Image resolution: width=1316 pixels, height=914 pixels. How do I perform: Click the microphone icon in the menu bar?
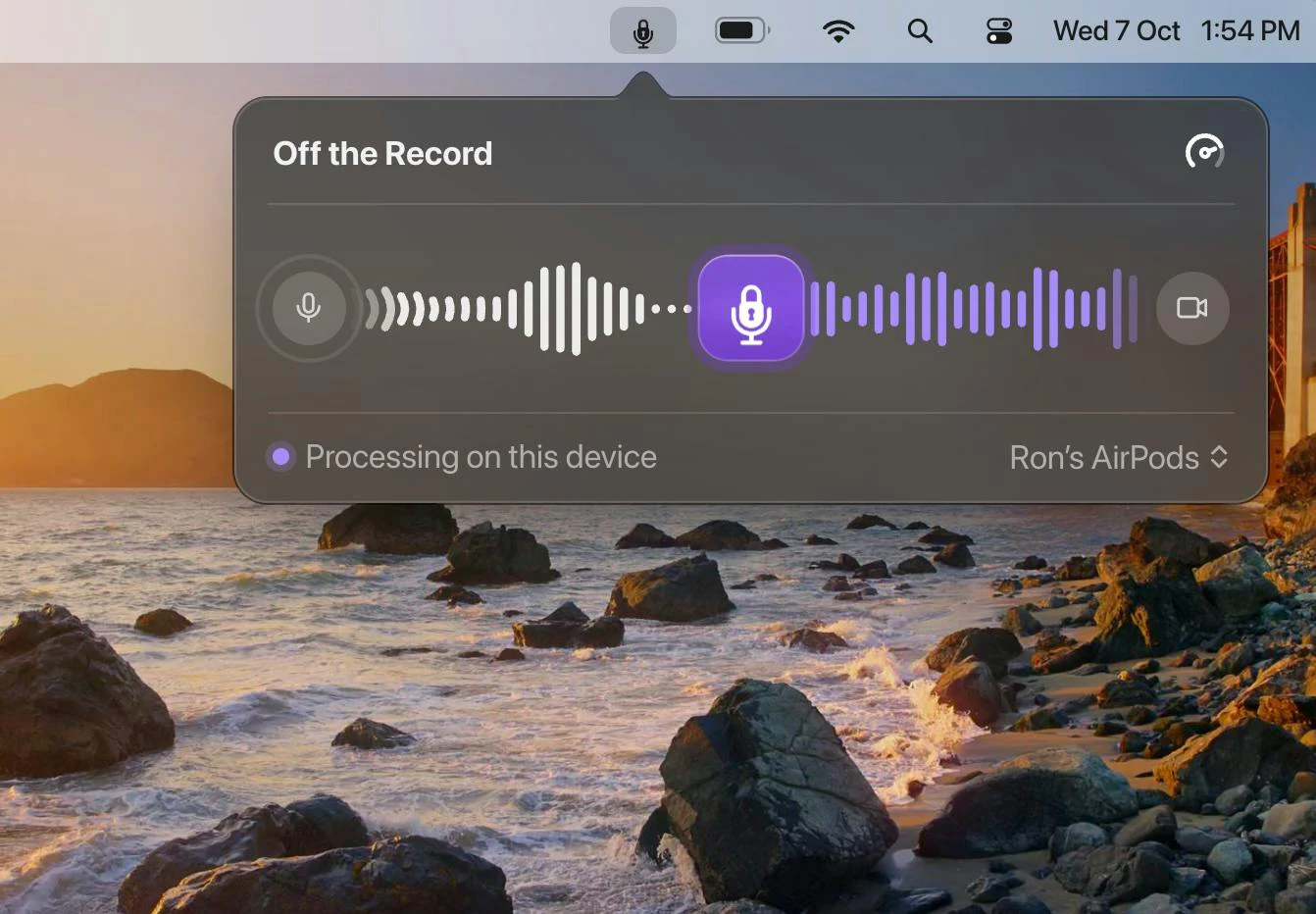643,31
